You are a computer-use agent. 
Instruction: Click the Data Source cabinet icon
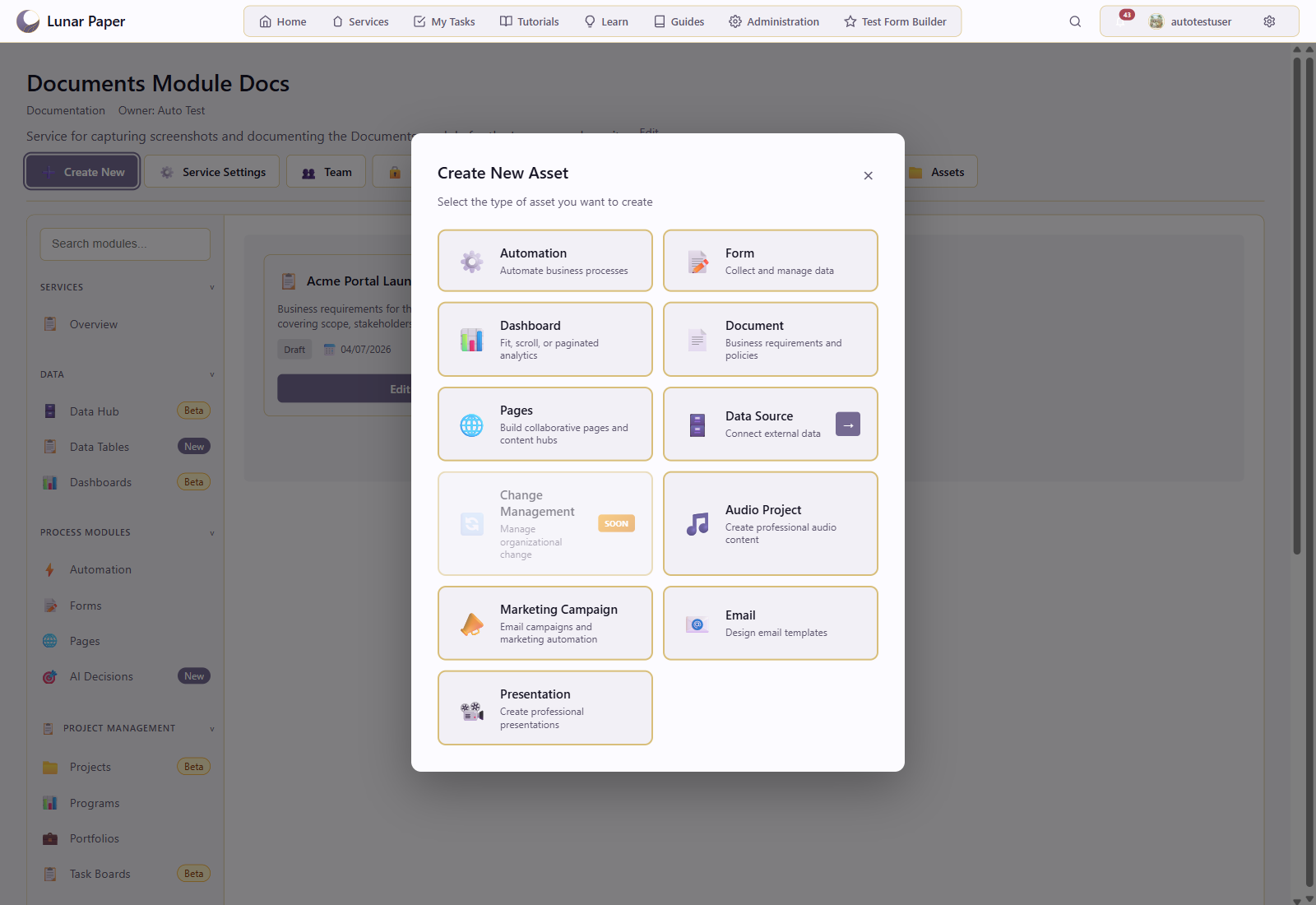coord(697,425)
